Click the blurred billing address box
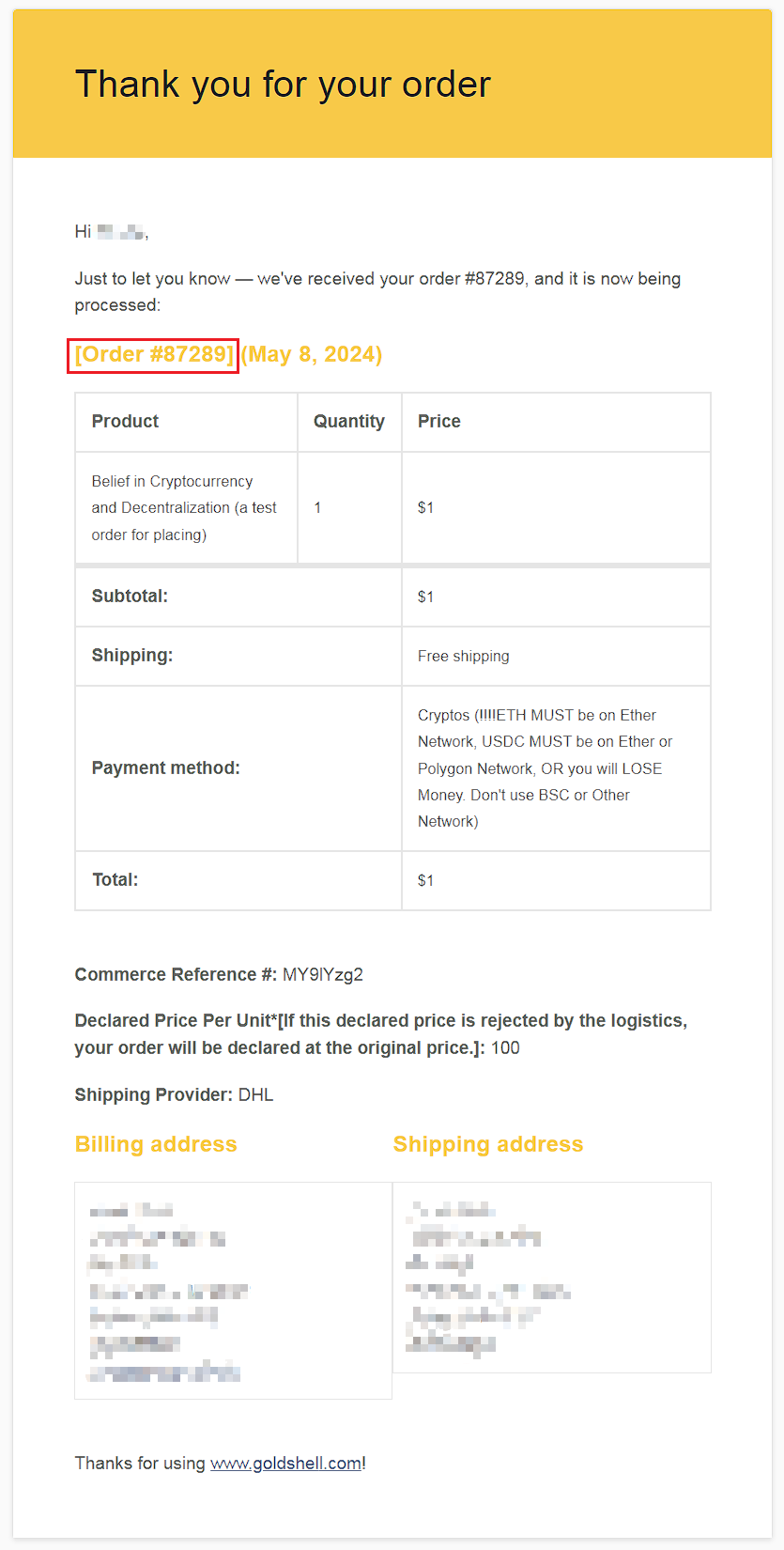Screen dimensions: 784x1550 tap(233, 1291)
